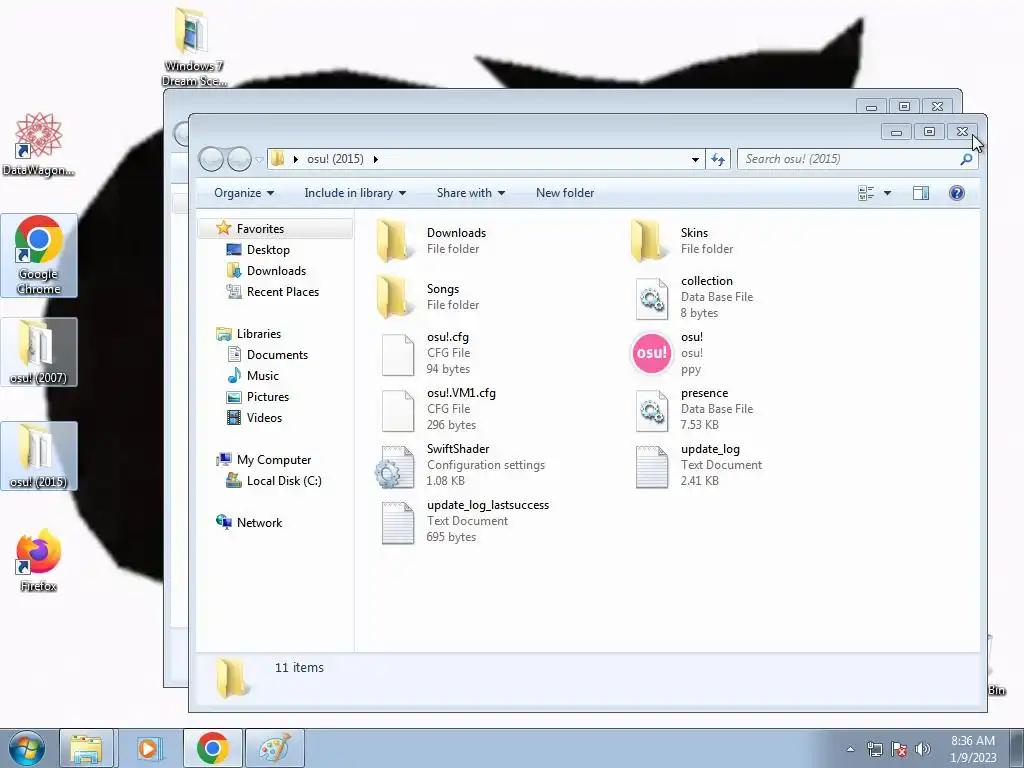This screenshot has height=768, width=1024.
Task: Select the Firefox desktop shortcut
Action: (39, 560)
